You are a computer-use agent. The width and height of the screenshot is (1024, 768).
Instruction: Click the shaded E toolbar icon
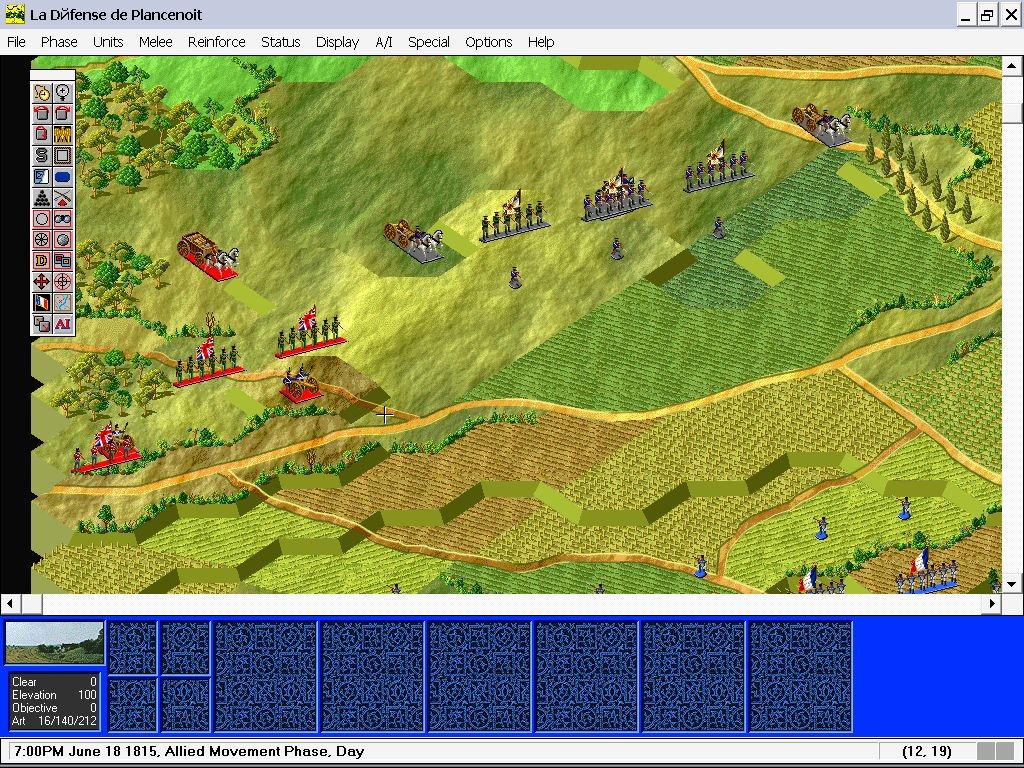42,176
